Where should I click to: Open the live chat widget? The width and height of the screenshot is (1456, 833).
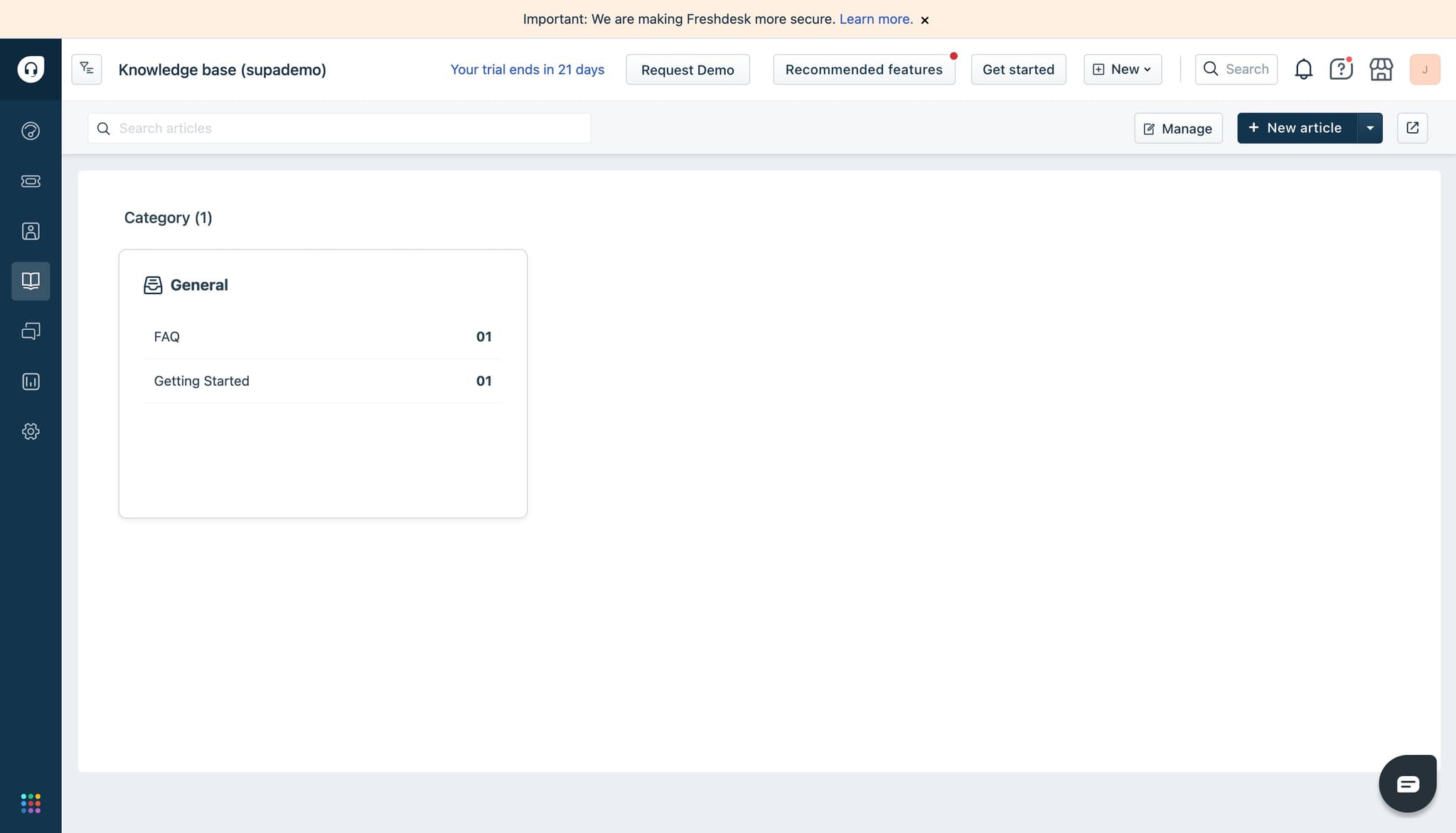[1408, 783]
